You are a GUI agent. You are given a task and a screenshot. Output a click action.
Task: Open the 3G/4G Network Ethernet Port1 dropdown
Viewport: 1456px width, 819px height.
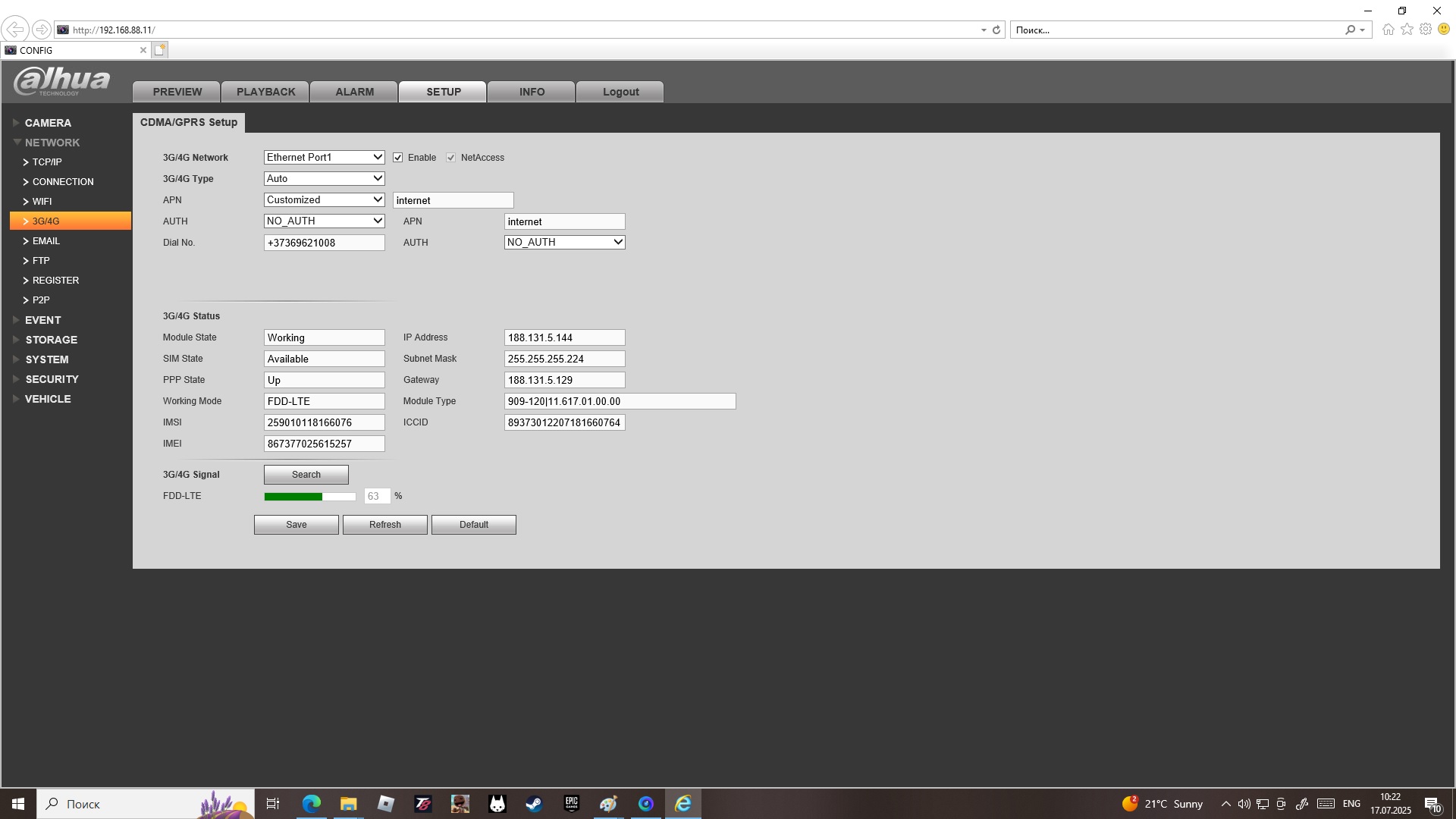(x=324, y=158)
